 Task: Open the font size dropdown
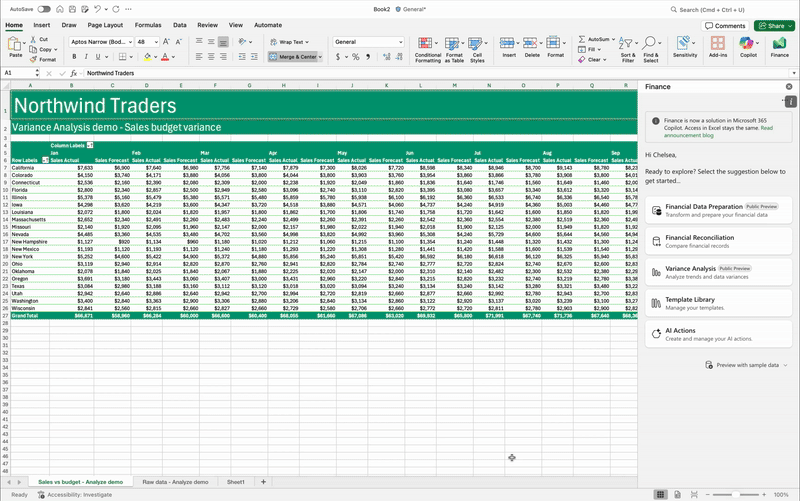[155, 42]
